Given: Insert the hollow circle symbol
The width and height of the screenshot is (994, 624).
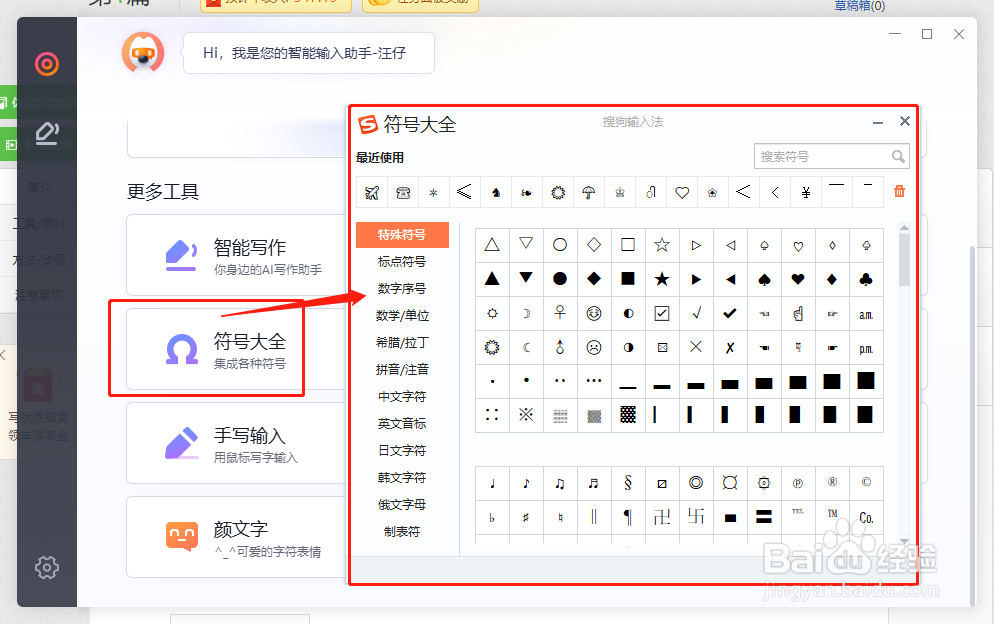Looking at the screenshot, I should point(560,245).
